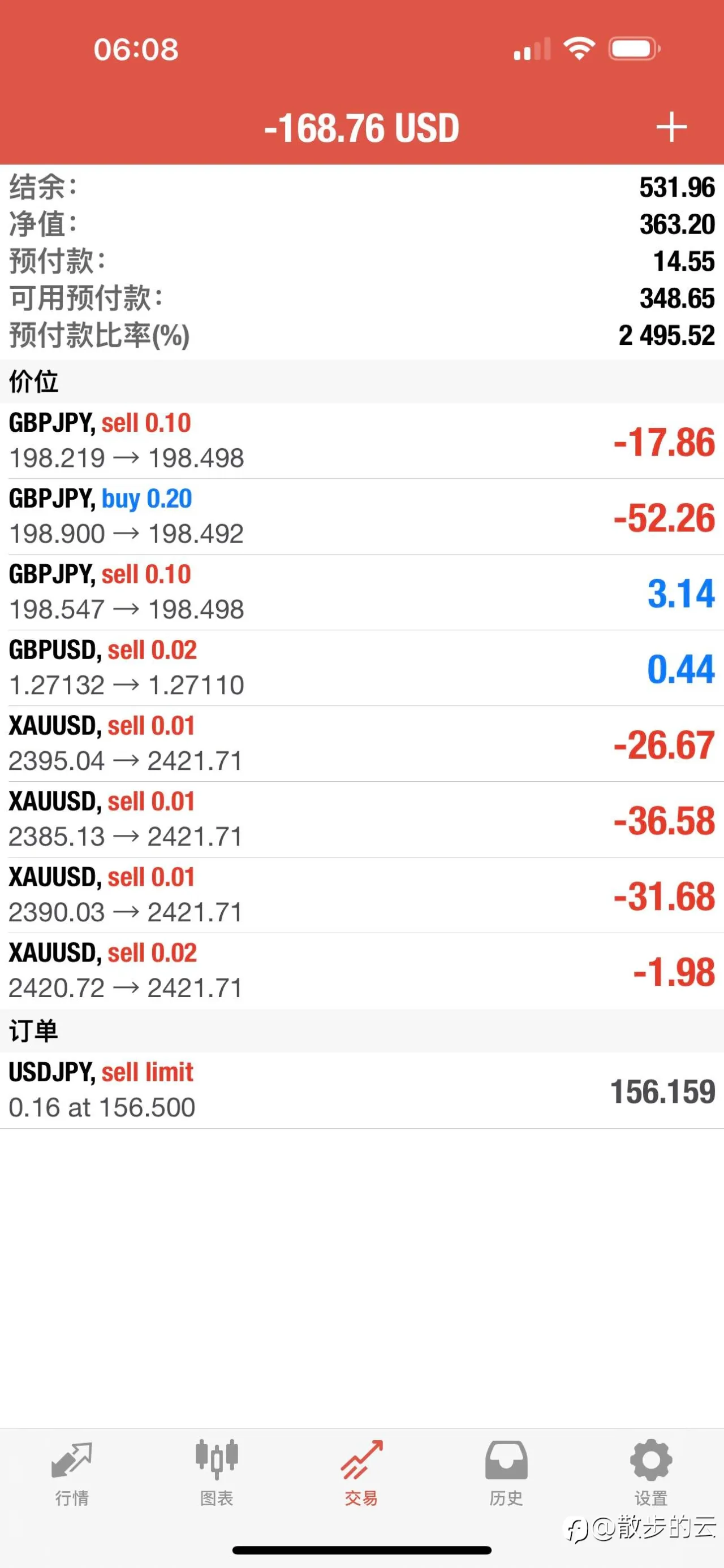724x1568 pixels.
Task: Open the 历史 history tab icon
Action: (506, 1459)
